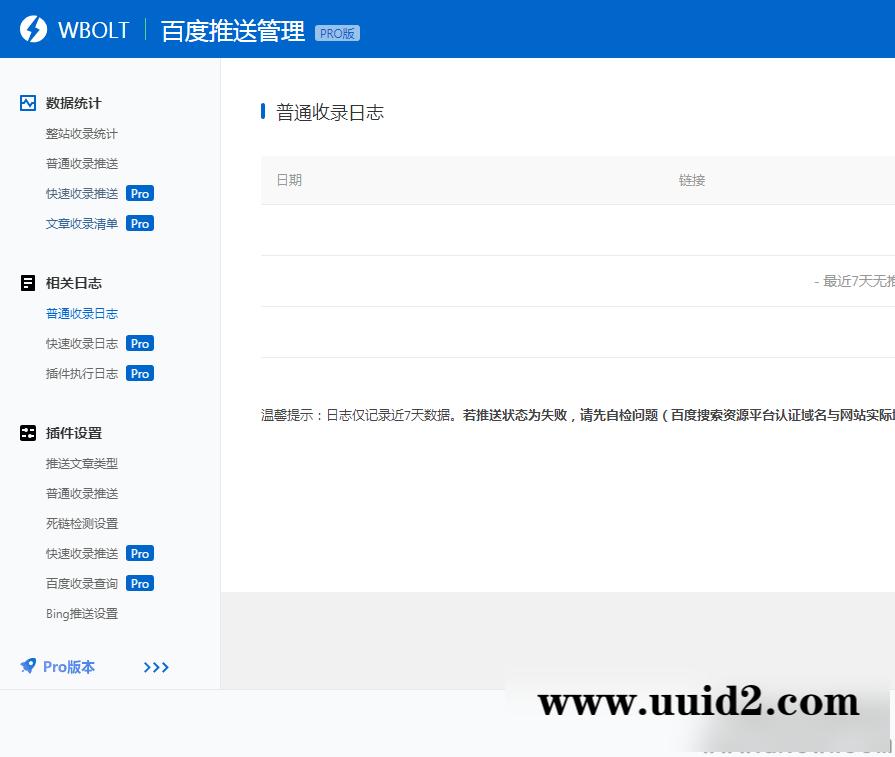Switch to 快速收录日志 in sidebar
This screenshot has width=895, height=757.
(x=83, y=343)
